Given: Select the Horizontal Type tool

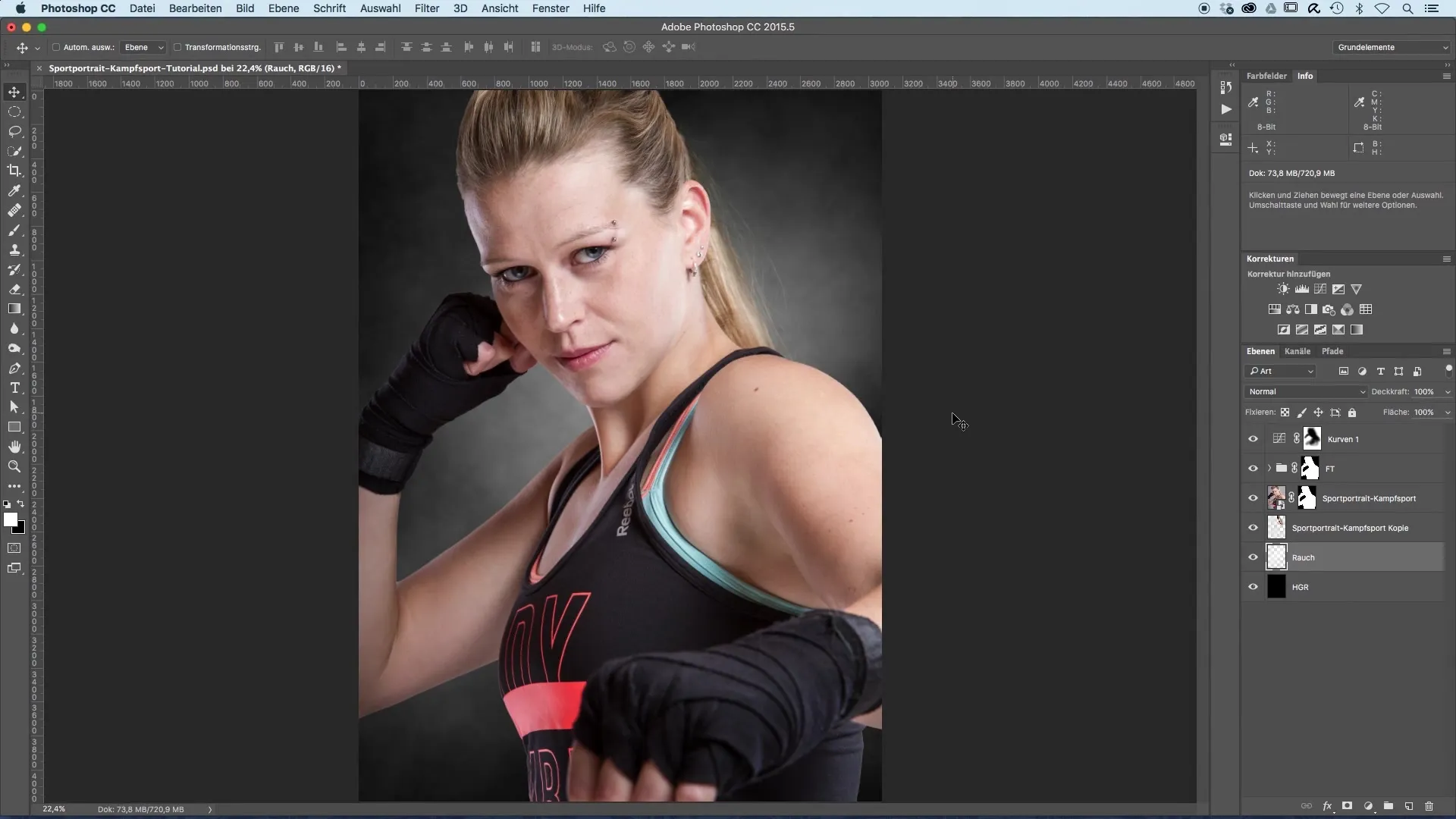Looking at the screenshot, I should pyautogui.click(x=14, y=388).
